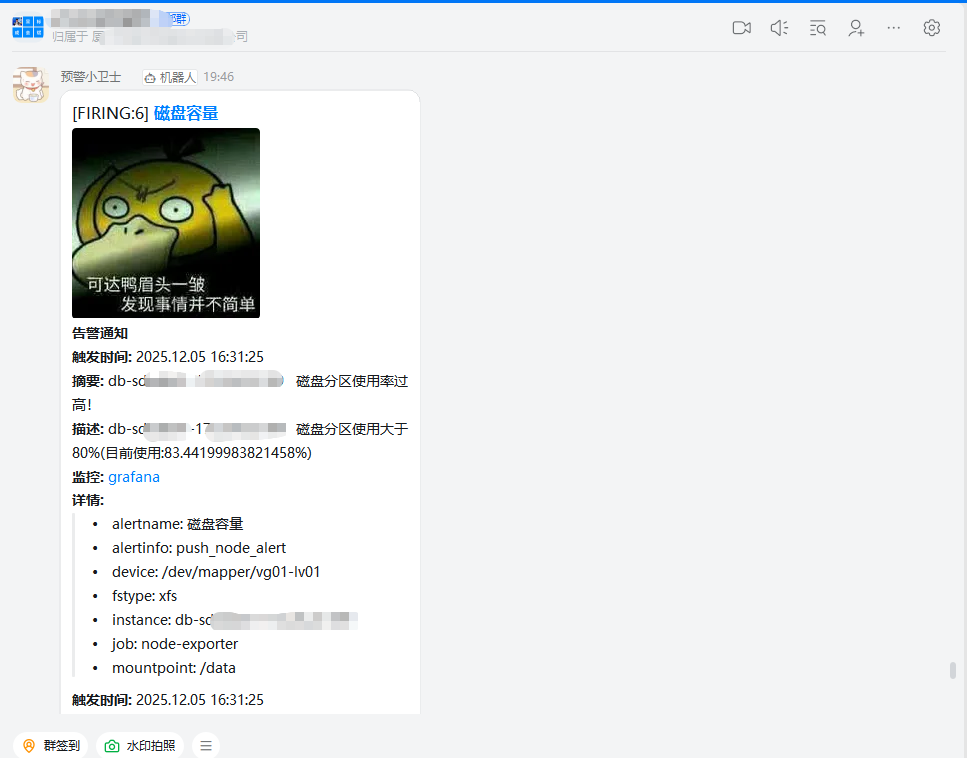View the Psyduck meme image
Screen dimensions: 967x758
(x=166, y=223)
